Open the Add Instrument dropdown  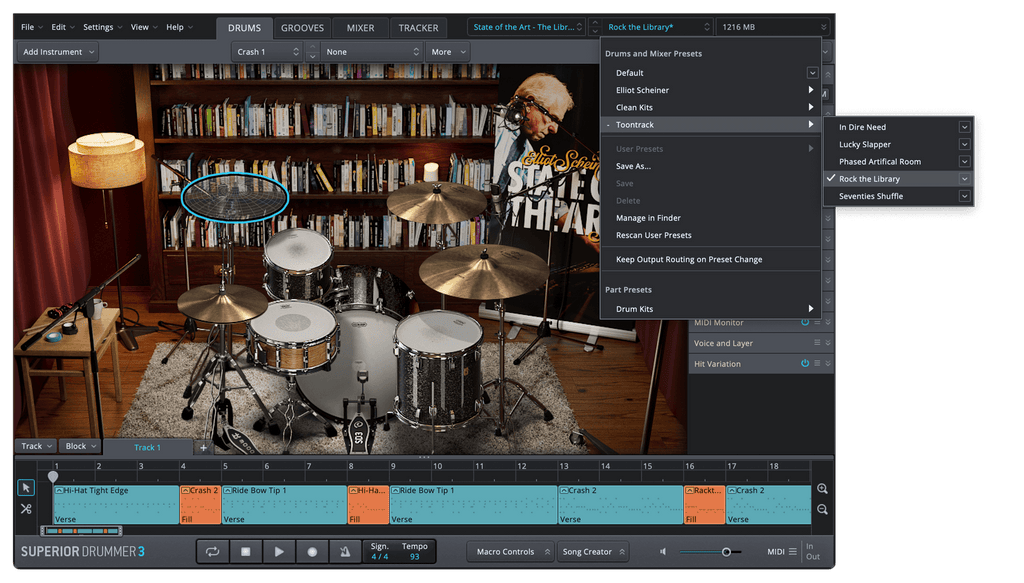58,52
